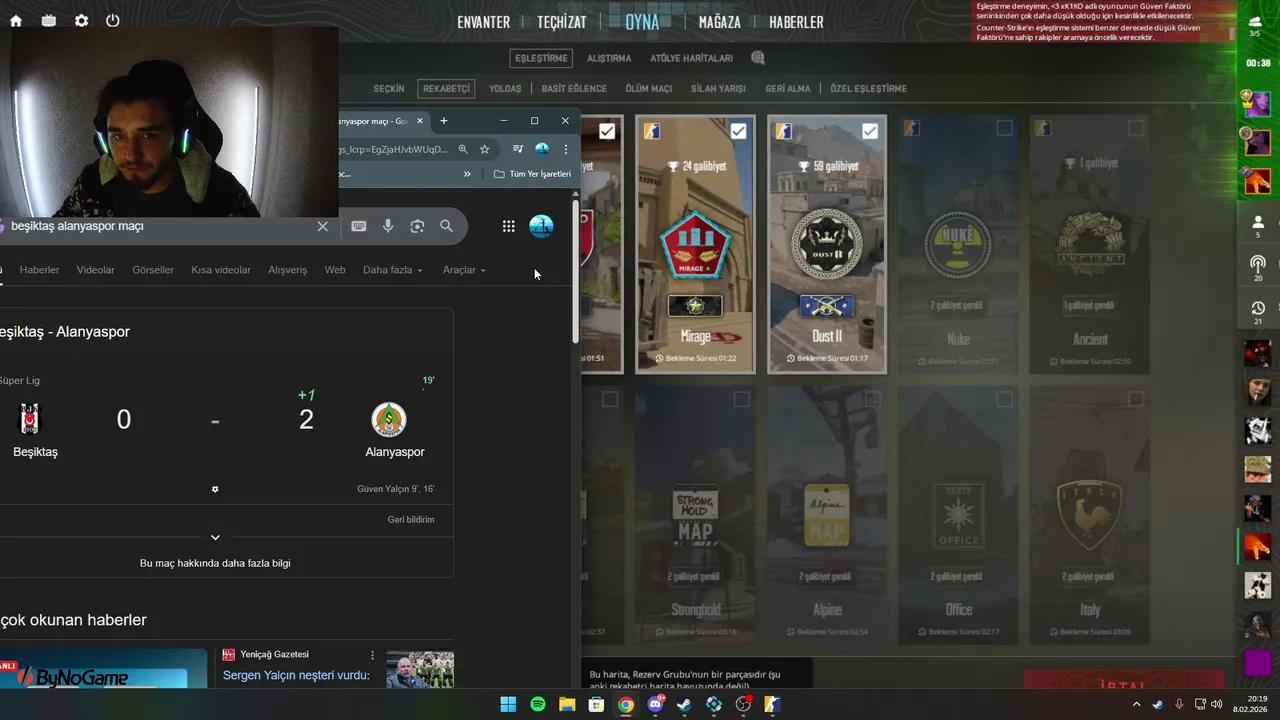Open the Videolar search tab
The height and width of the screenshot is (720, 1280).
96,270
